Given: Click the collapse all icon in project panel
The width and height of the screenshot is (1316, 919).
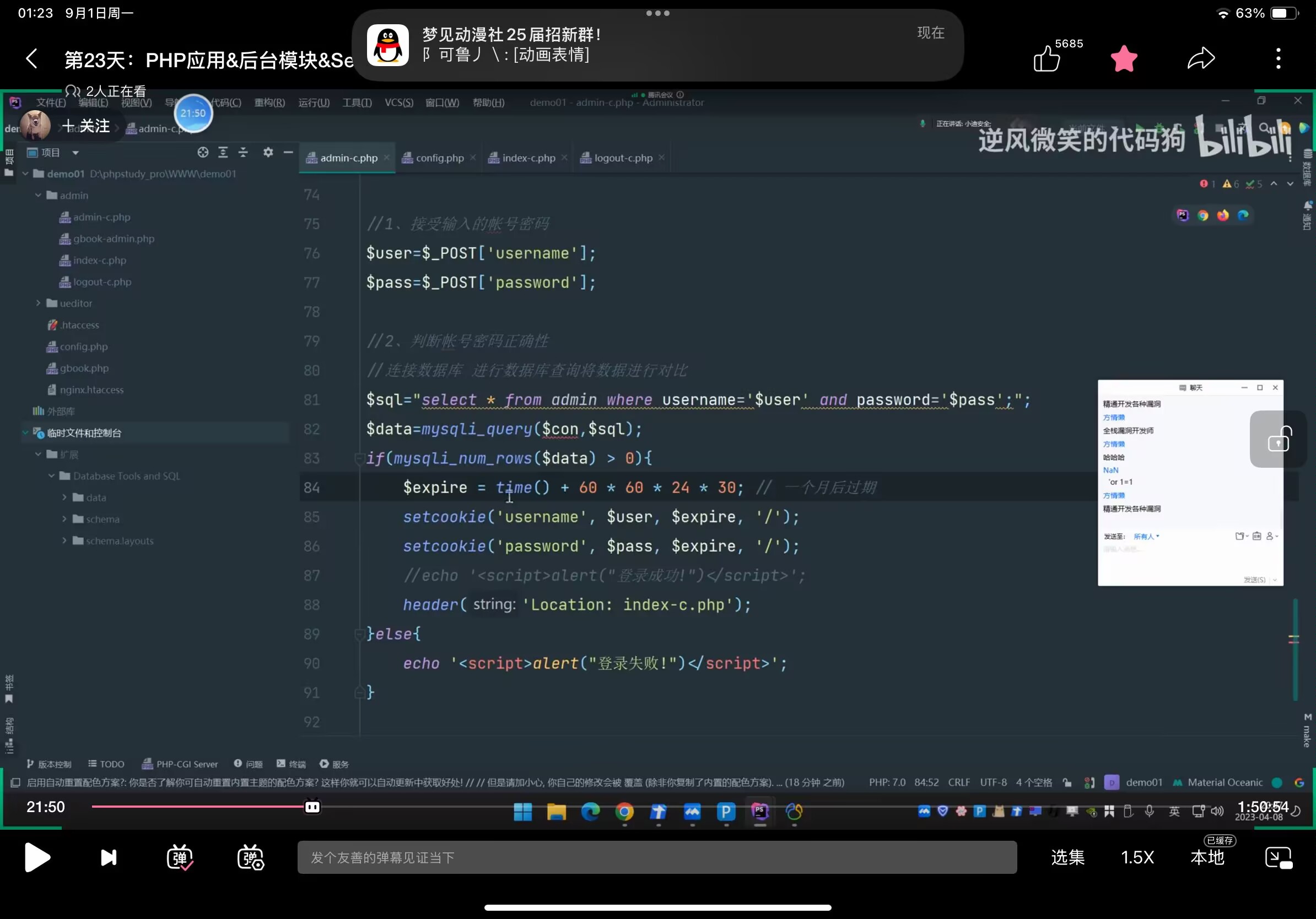Looking at the screenshot, I should 243,152.
